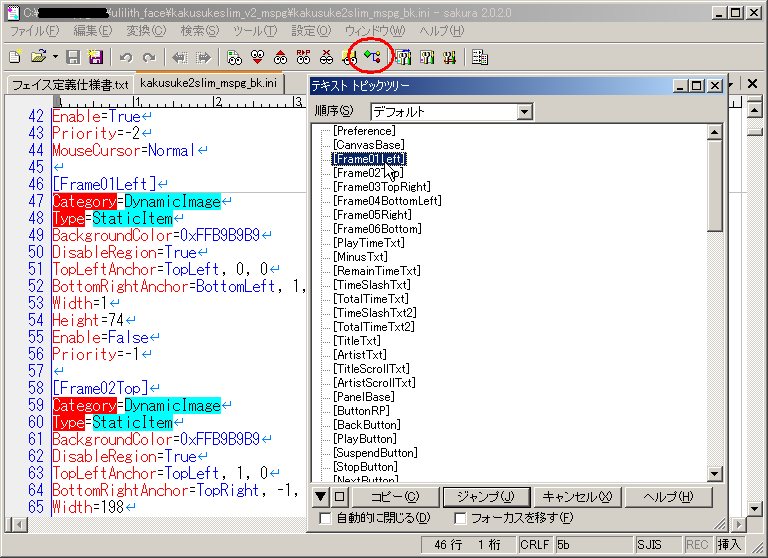The height and width of the screenshot is (558, 768).
Task: Open the type settings list icon
Action: pos(404,57)
